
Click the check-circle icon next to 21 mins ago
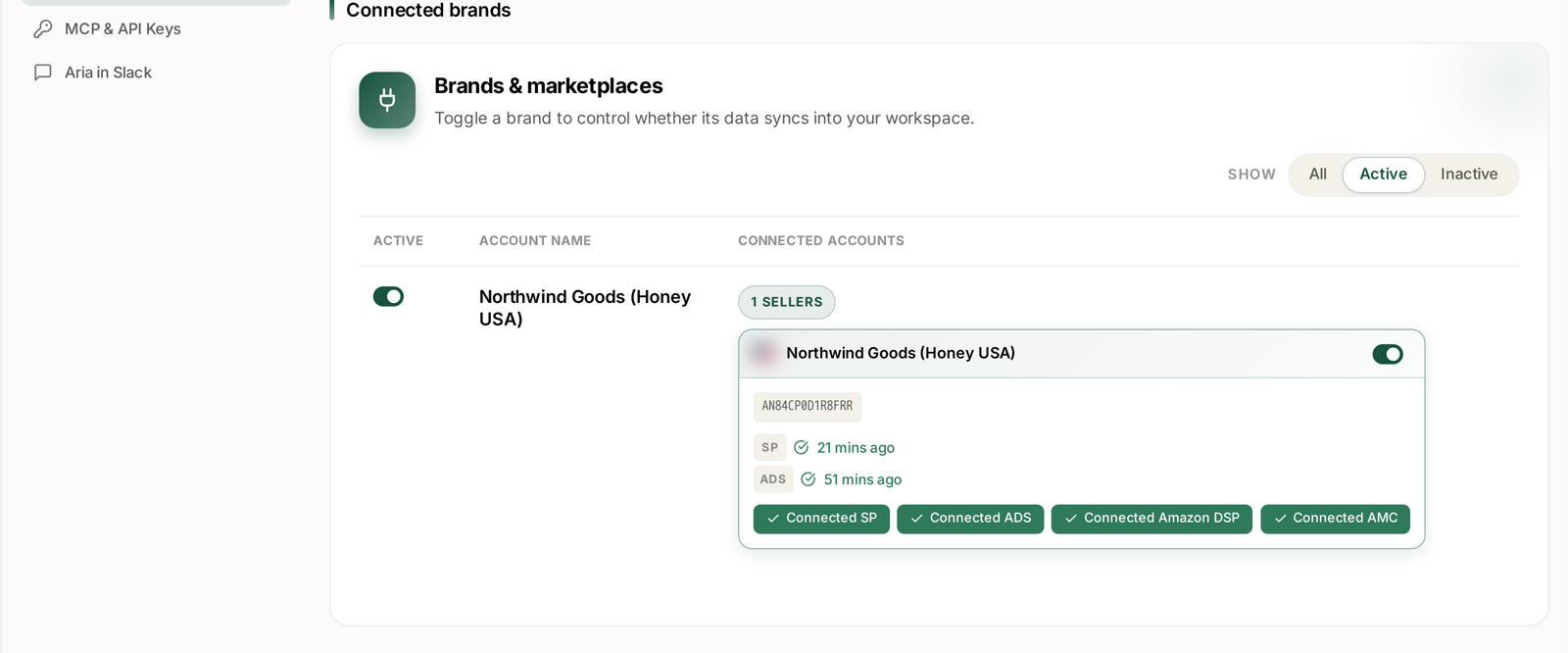(x=801, y=448)
